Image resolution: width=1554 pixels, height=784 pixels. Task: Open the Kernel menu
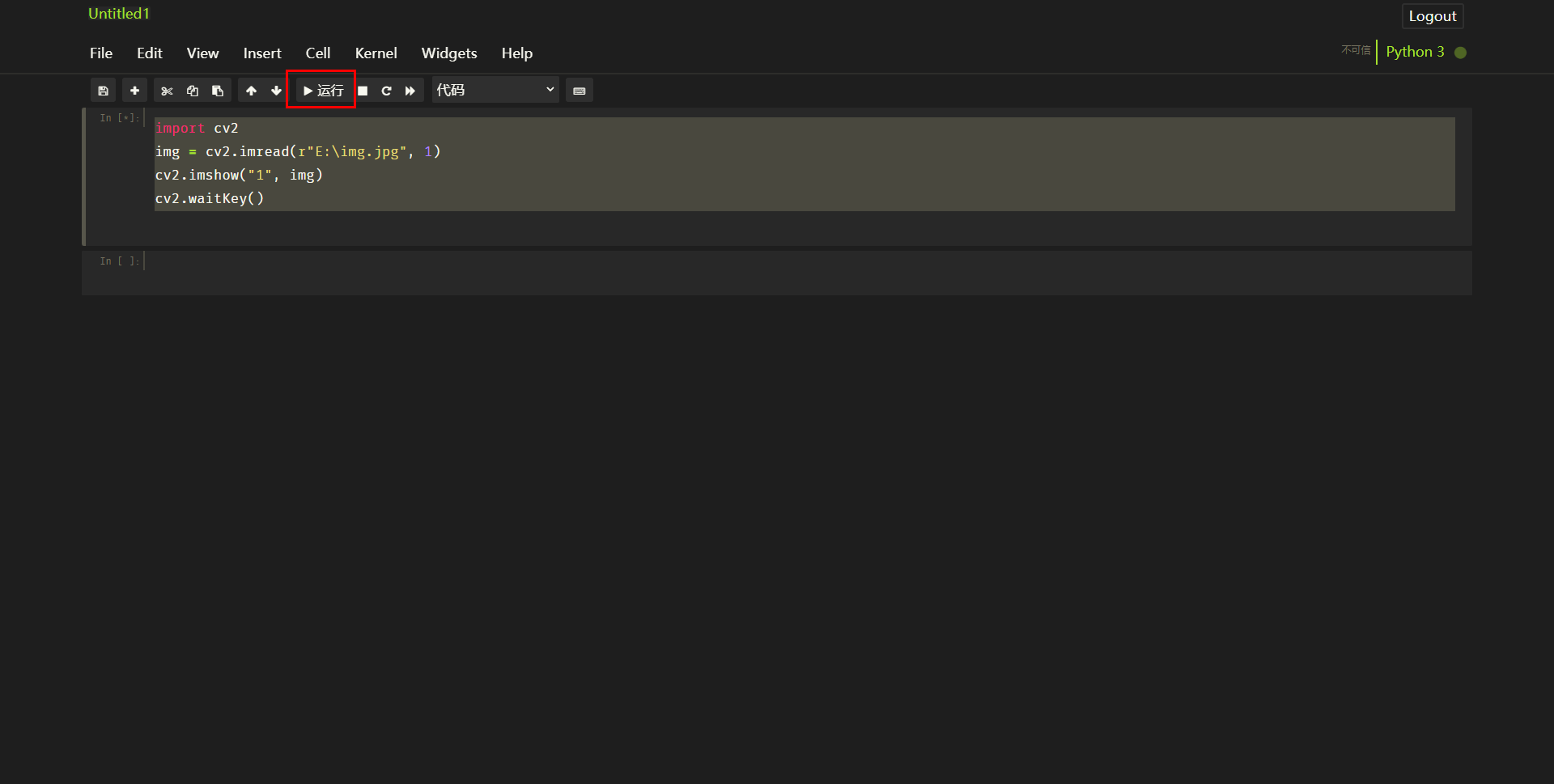(376, 53)
